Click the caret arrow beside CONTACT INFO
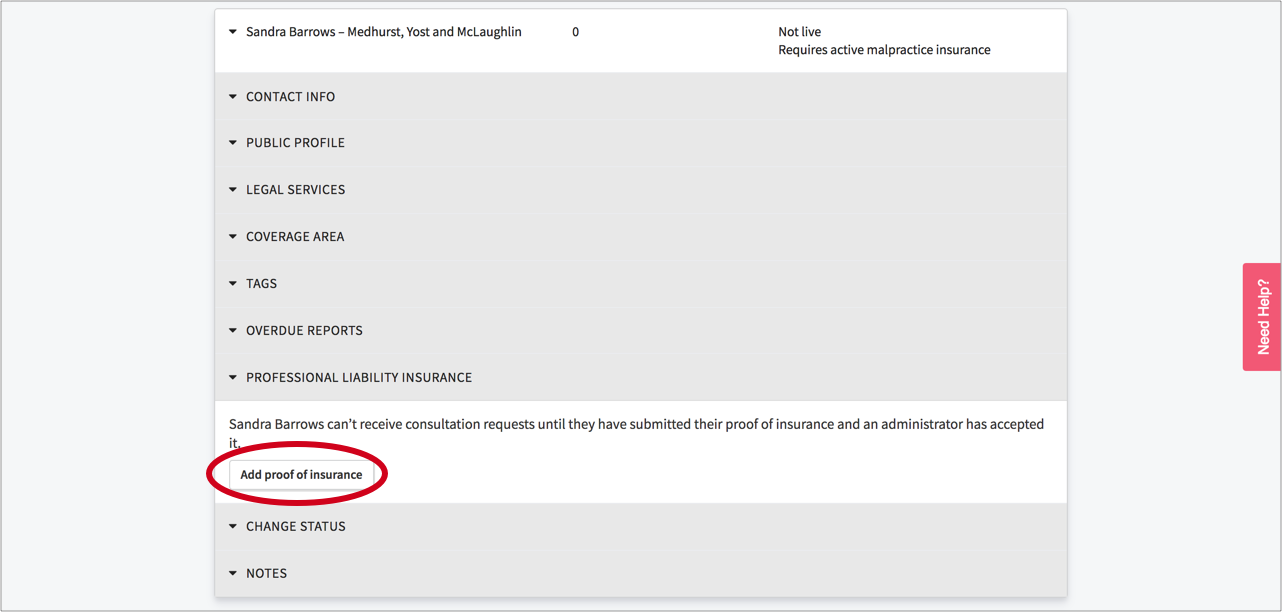The image size is (1282, 612). click(x=233, y=97)
